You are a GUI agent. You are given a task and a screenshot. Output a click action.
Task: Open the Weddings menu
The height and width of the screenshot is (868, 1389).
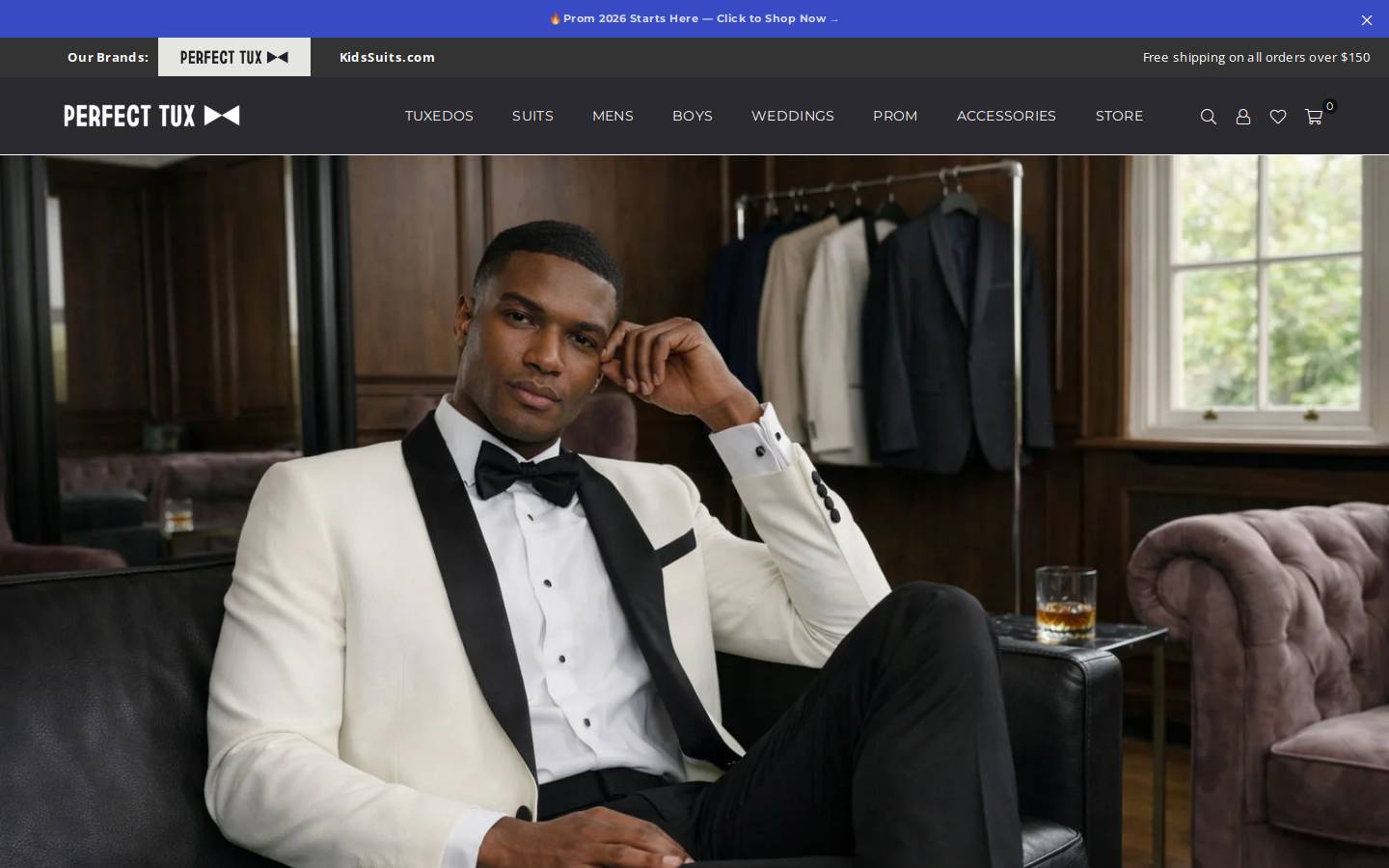pyautogui.click(x=793, y=116)
